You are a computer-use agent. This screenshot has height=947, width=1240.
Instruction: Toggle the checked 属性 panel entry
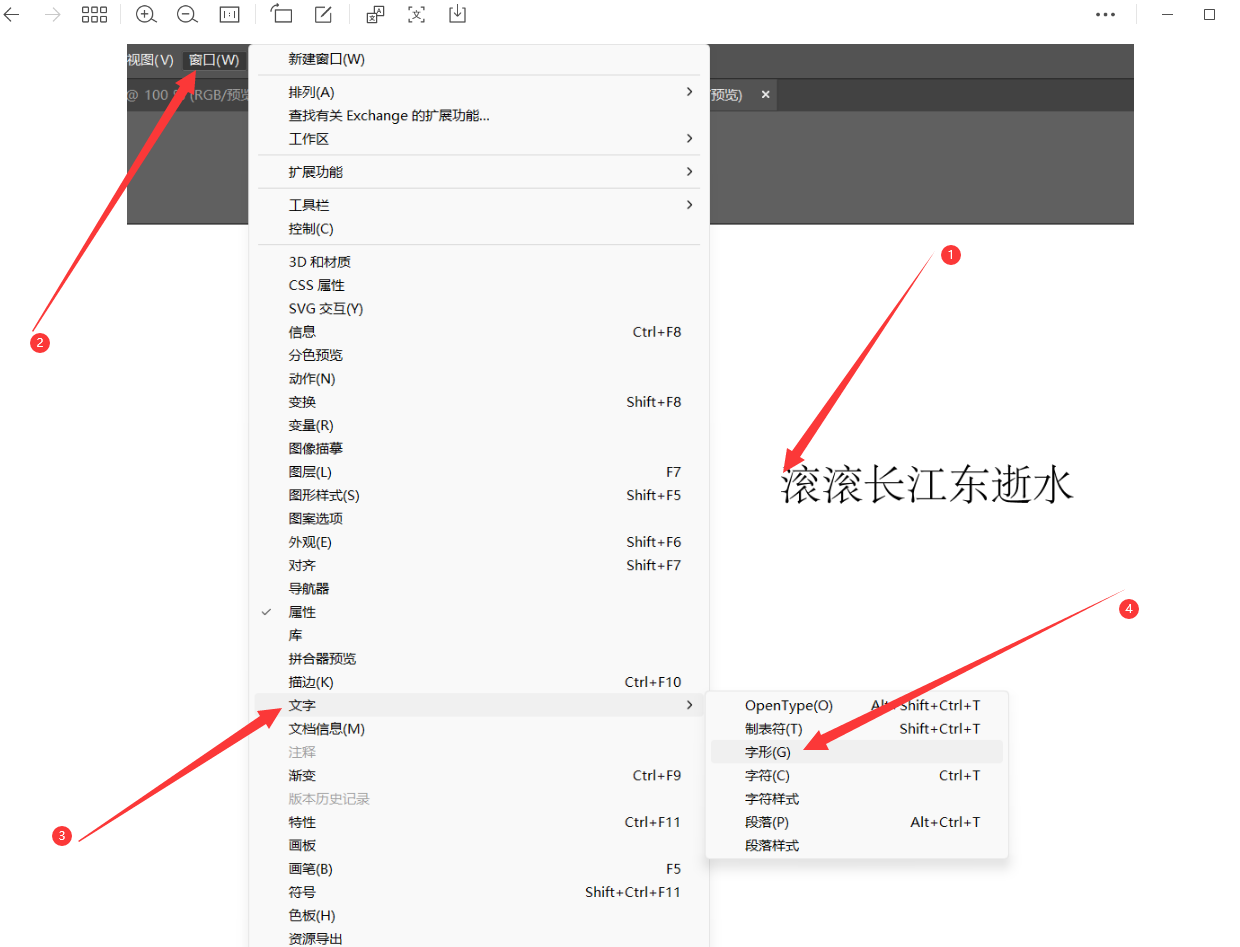(x=478, y=612)
